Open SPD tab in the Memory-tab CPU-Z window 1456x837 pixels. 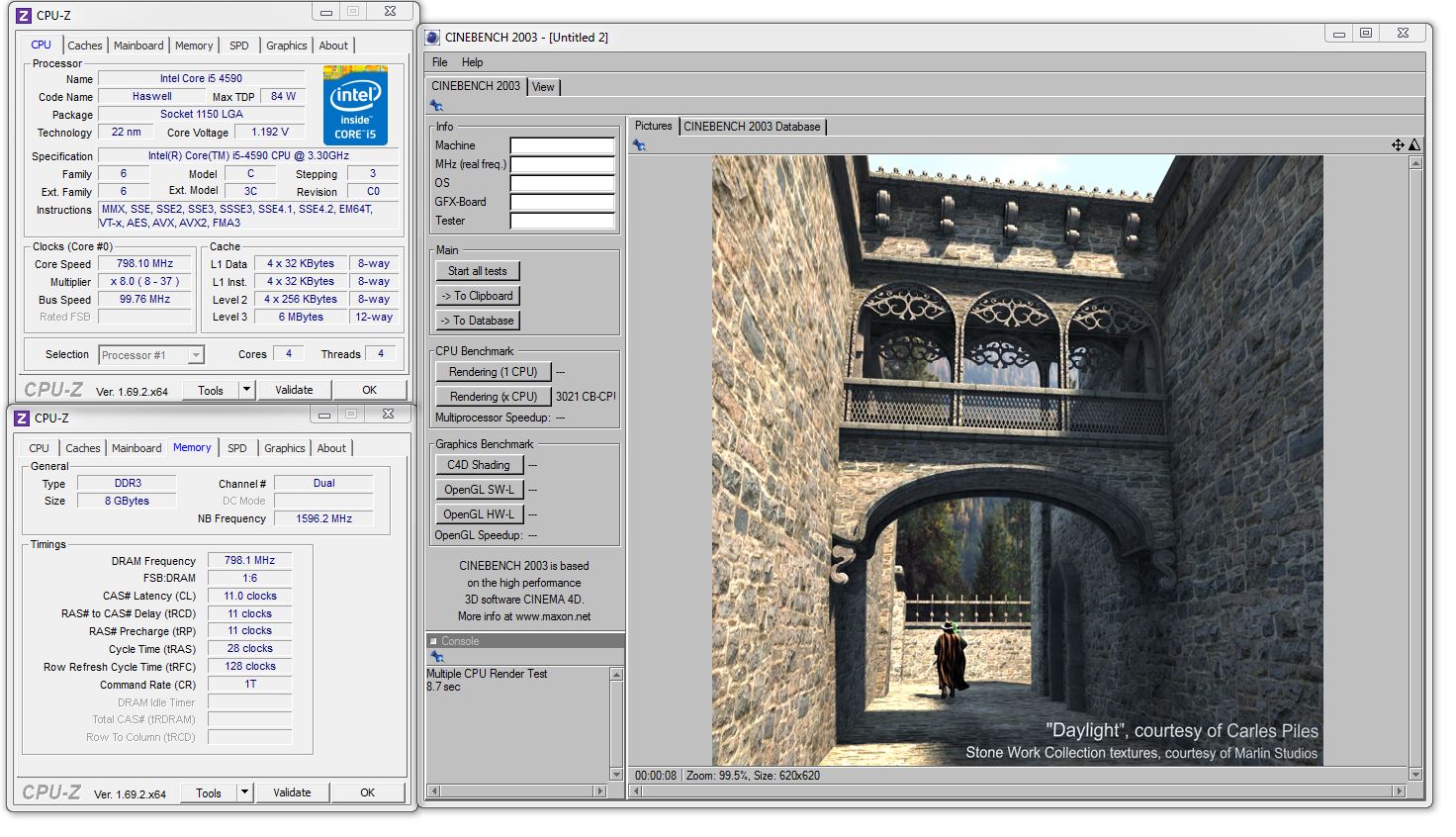point(237,448)
